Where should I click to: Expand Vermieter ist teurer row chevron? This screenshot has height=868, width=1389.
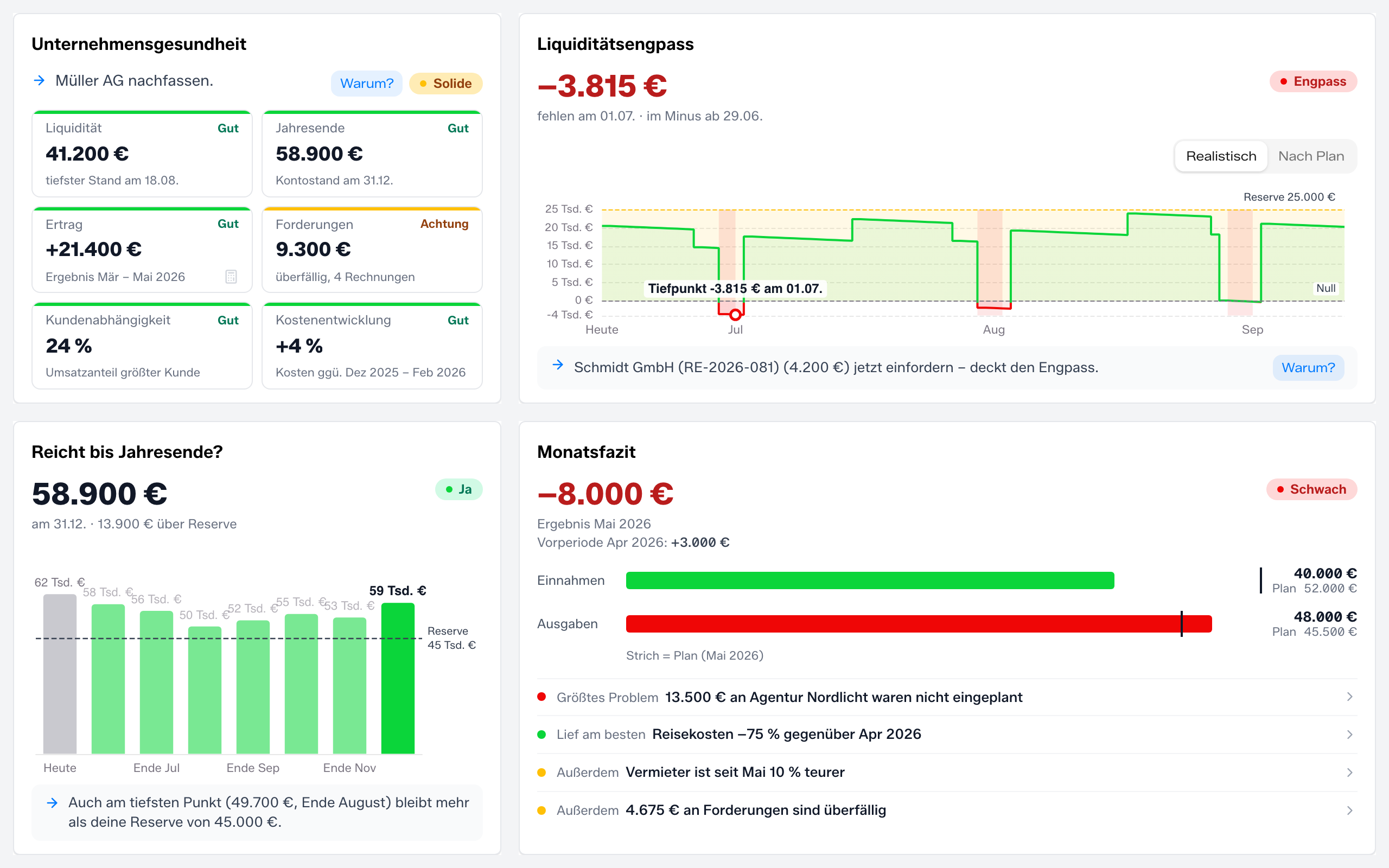pos(1350,773)
